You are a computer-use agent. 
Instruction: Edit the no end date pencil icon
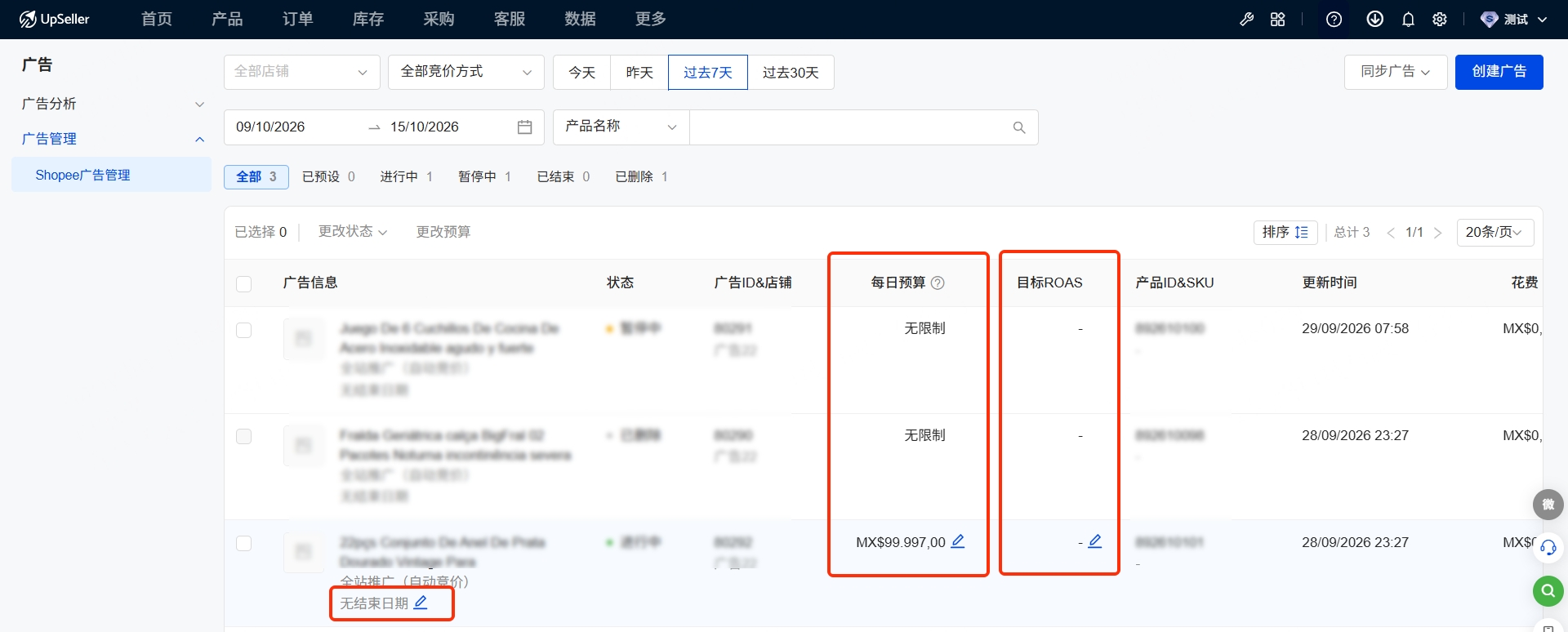tap(421, 603)
